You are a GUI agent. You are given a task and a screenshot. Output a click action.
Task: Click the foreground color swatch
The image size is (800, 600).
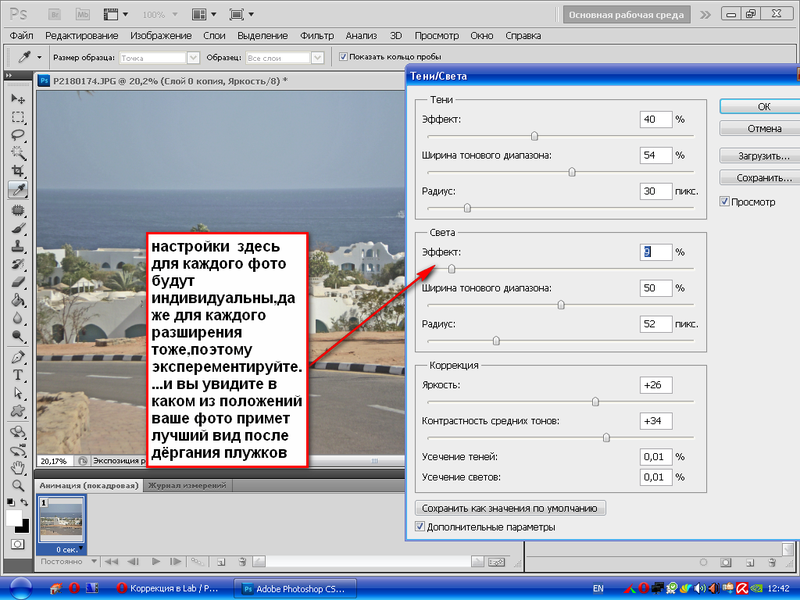[x=14, y=518]
